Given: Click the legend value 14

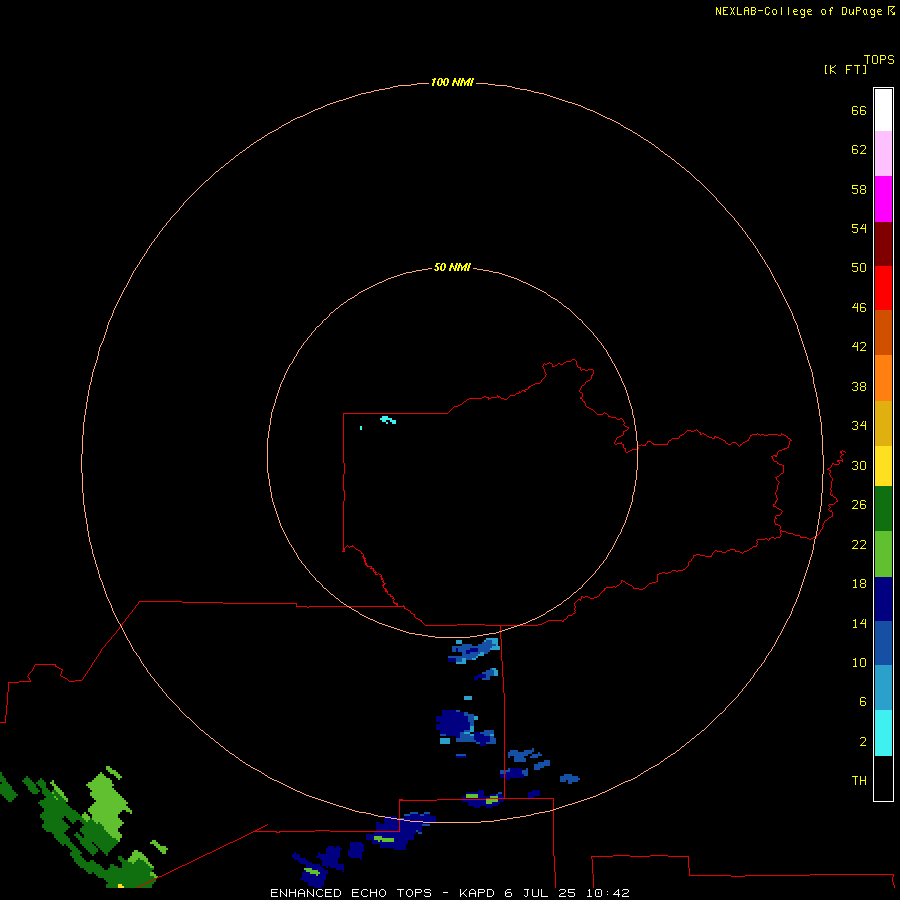Looking at the screenshot, I should click(x=859, y=623).
